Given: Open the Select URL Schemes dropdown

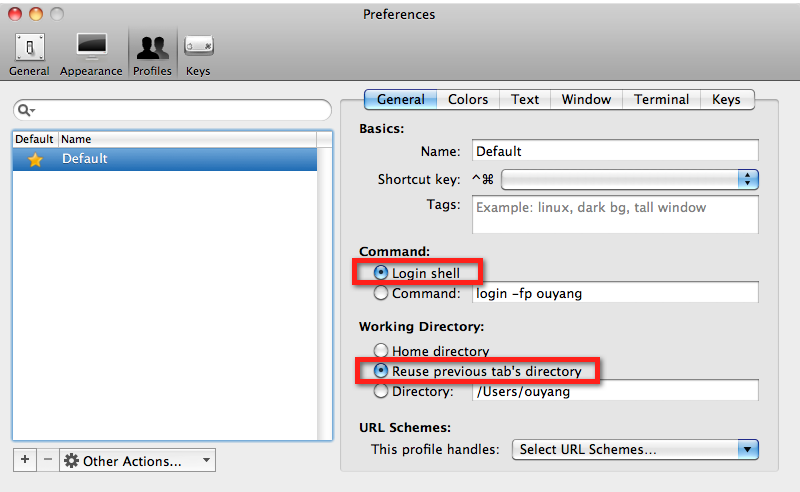Looking at the screenshot, I should [635, 449].
